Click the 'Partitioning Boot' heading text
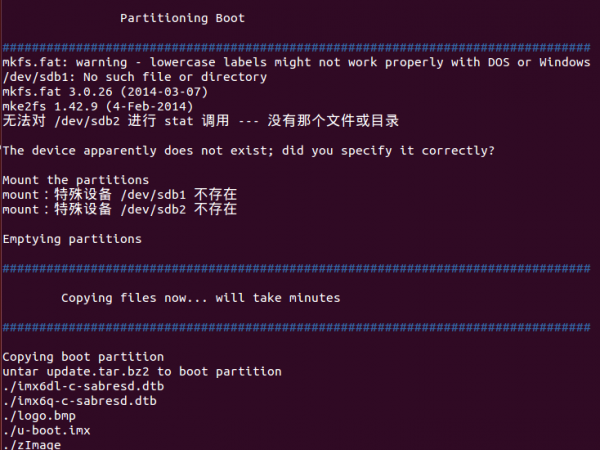Viewport: 600px width, 450px height. (x=182, y=18)
